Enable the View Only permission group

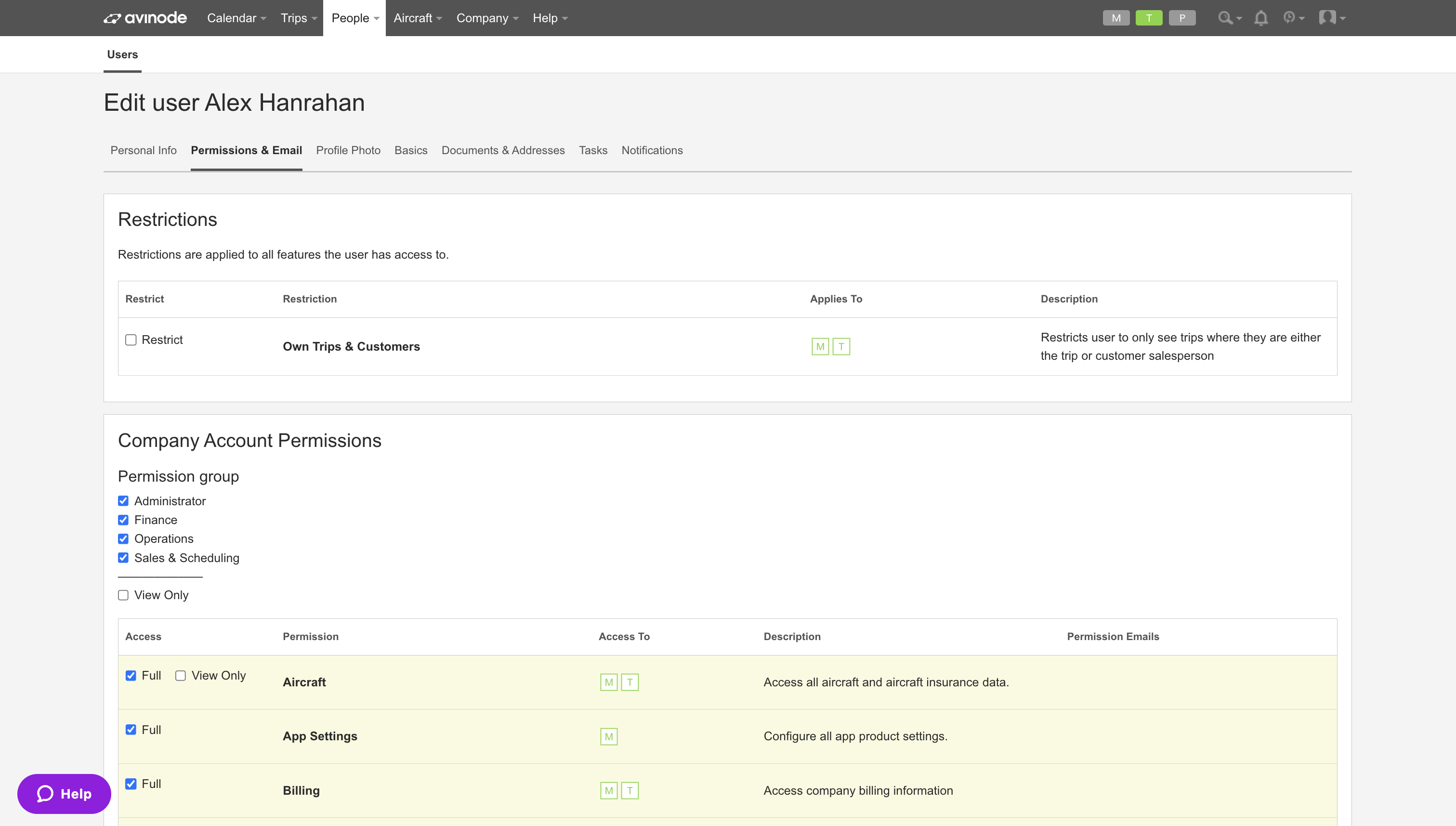(x=123, y=595)
